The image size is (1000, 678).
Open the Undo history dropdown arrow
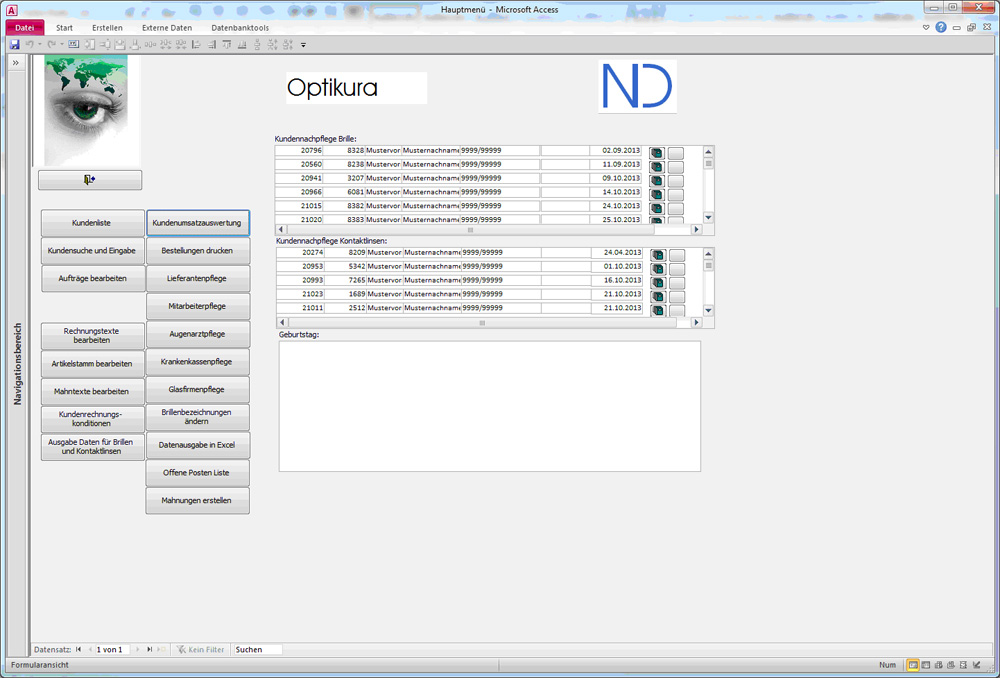pos(40,45)
